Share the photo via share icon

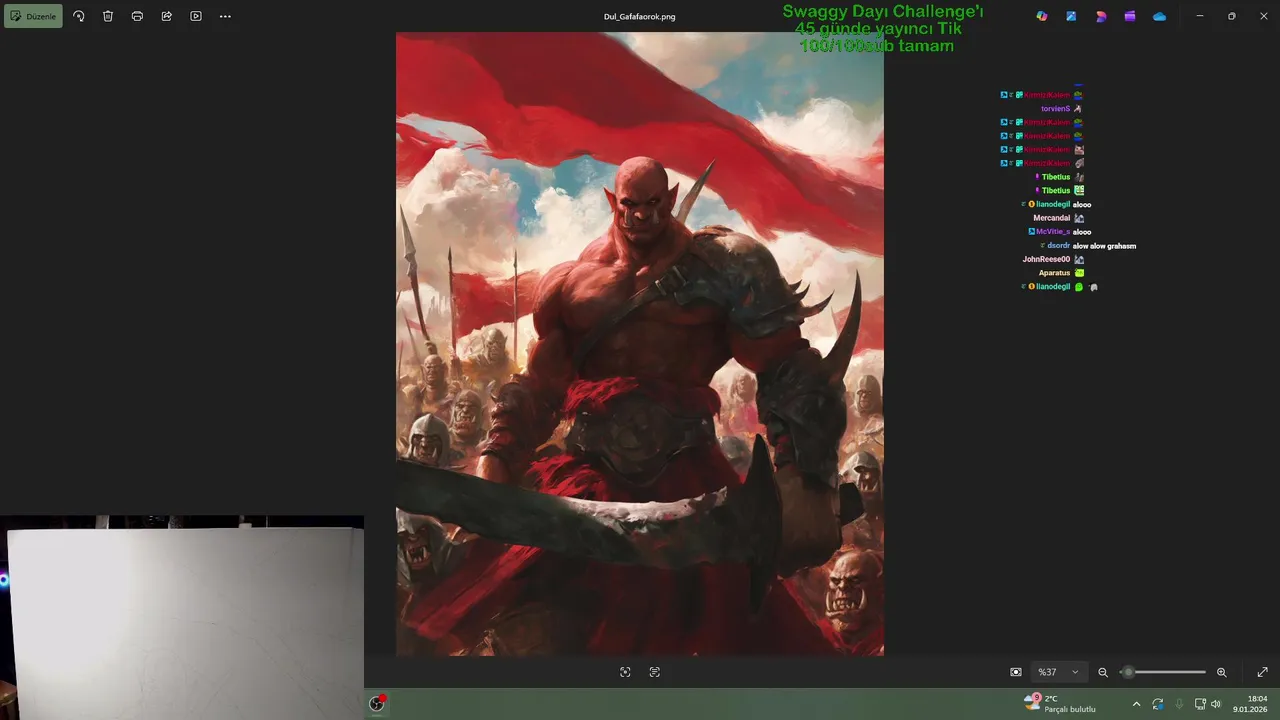(166, 16)
